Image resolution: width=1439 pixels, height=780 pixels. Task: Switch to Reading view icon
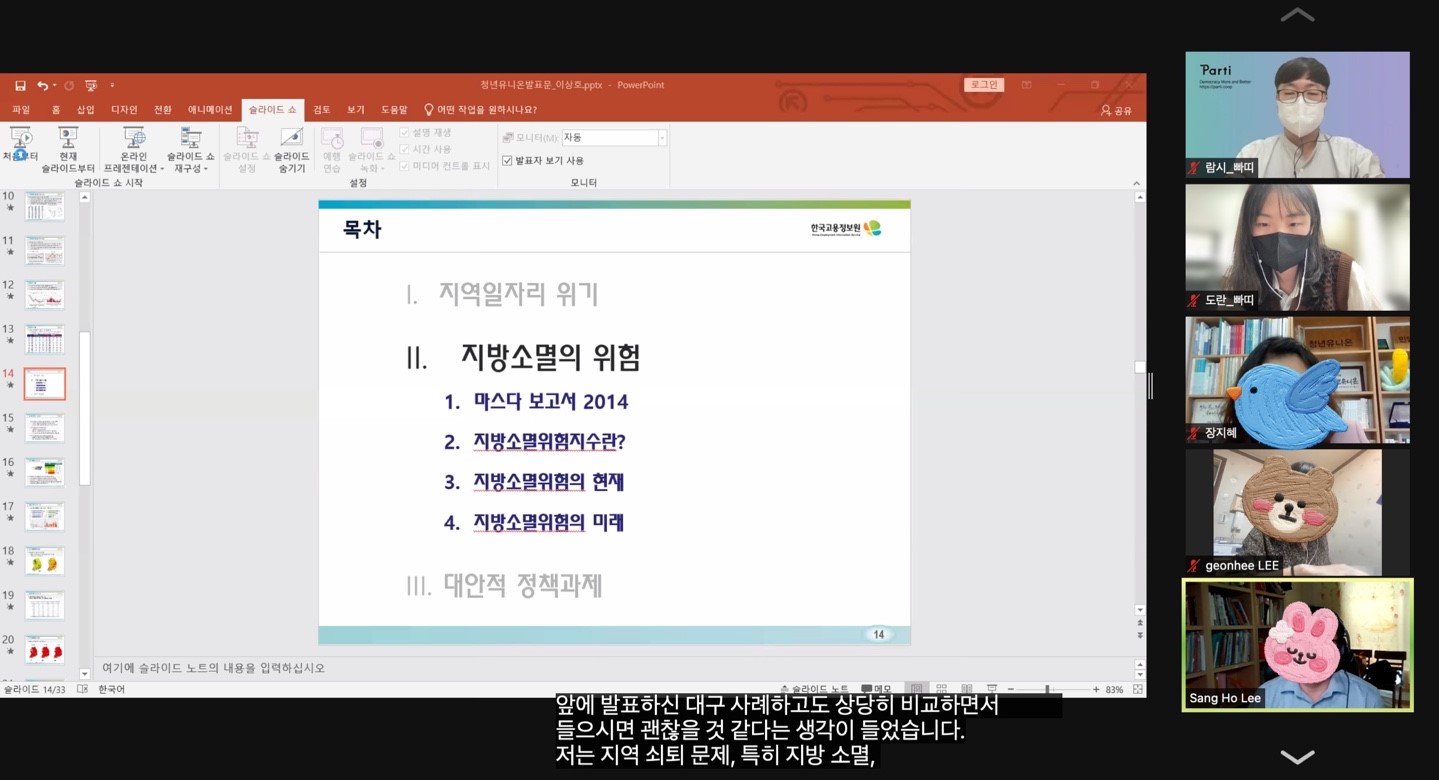(966, 689)
